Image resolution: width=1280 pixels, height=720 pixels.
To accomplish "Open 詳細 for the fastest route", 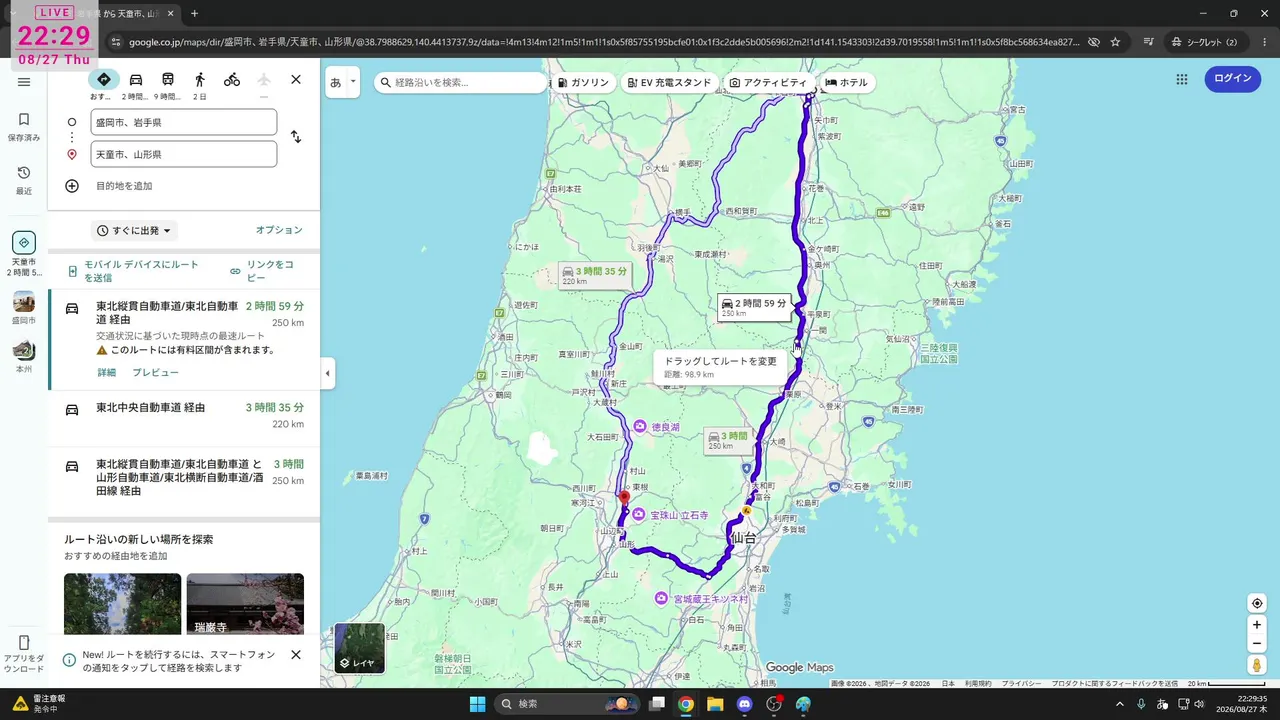I will click(106, 373).
